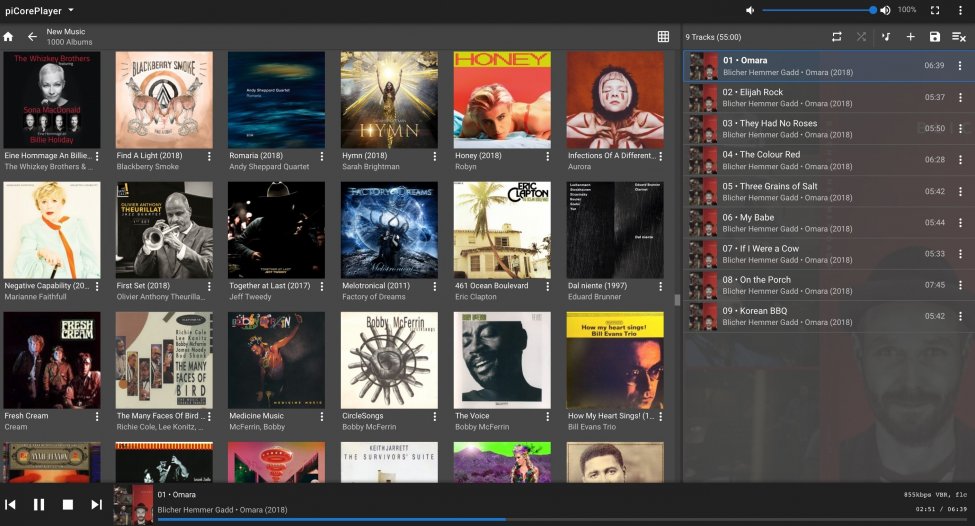Open the Romaria album menu
Image resolution: width=975 pixels, height=526 pixels.
pos(321,156)
